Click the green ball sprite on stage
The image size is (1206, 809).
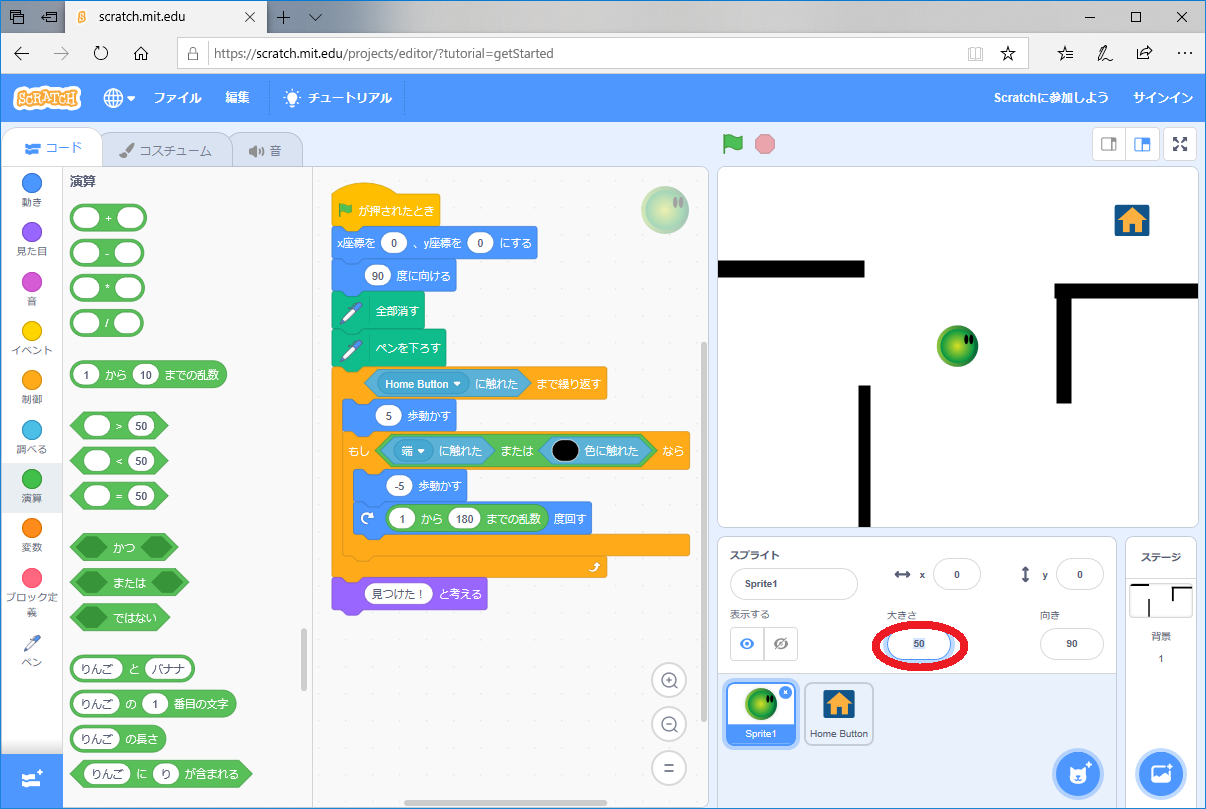(958, 346)
